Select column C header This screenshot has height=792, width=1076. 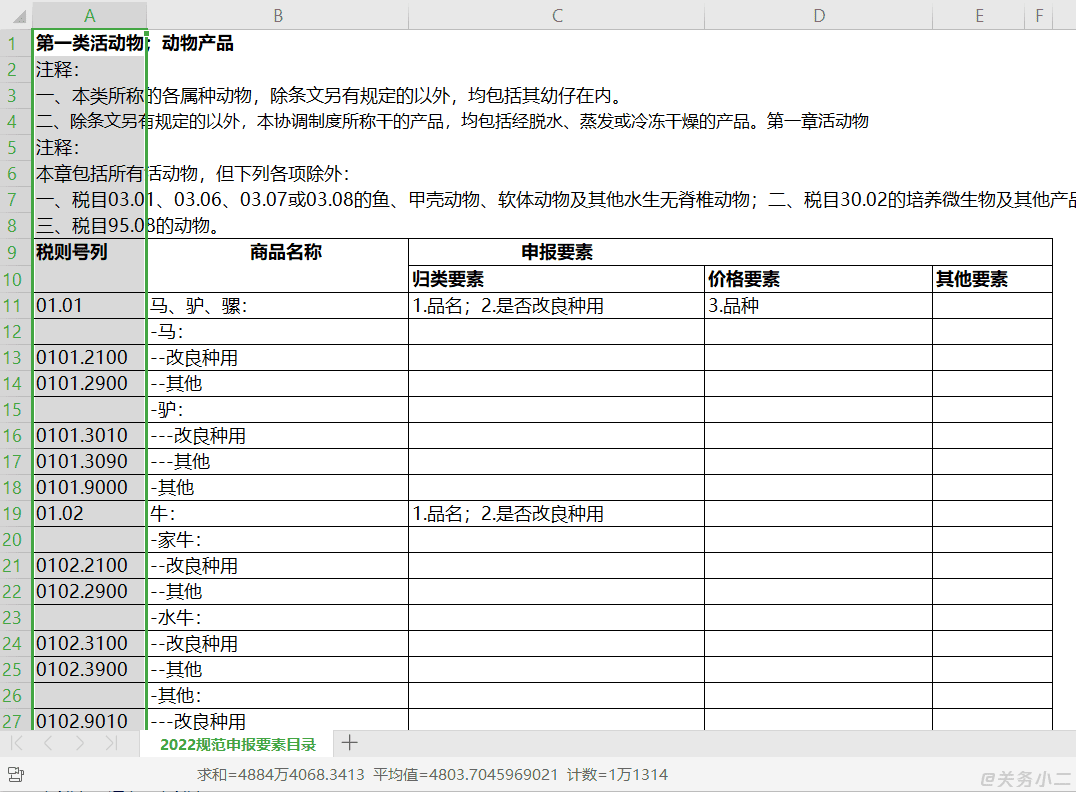pyautogui.click(x=557, y=15)
